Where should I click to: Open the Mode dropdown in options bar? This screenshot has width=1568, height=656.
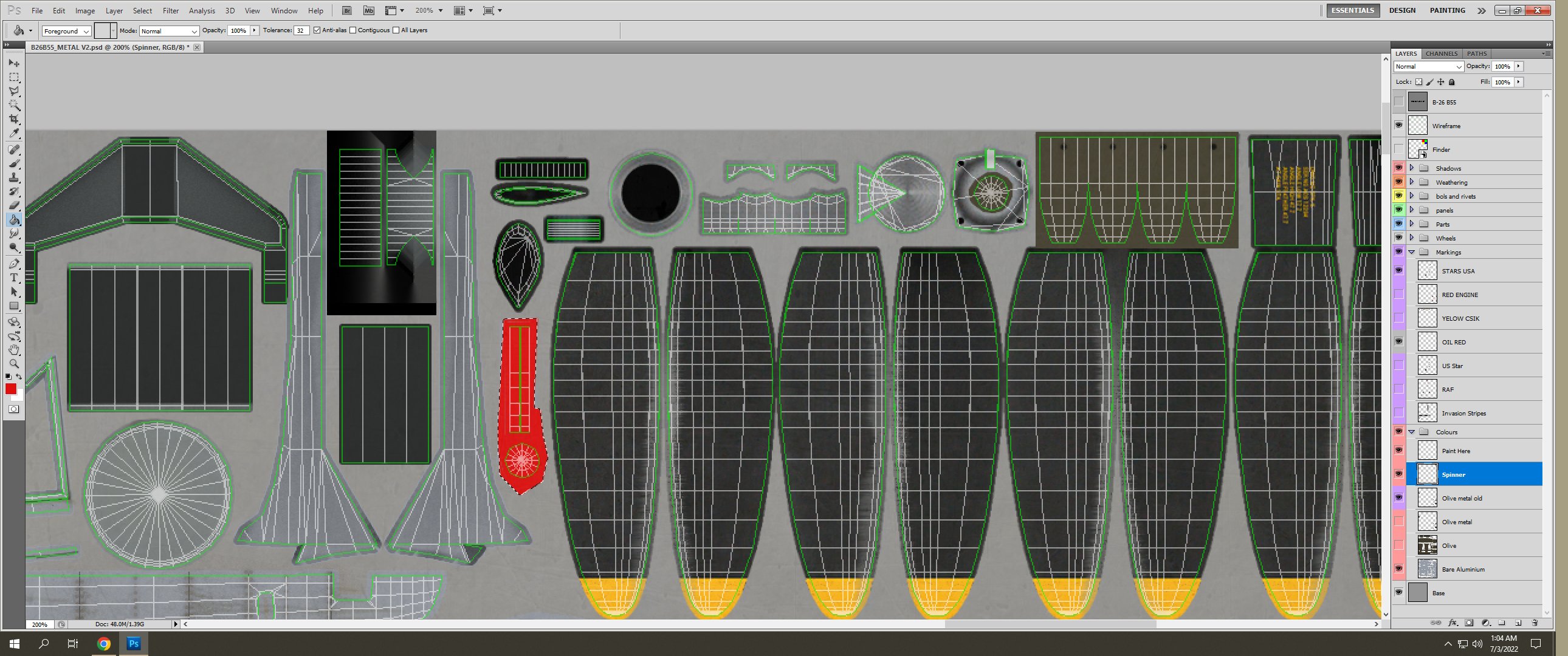169,31
